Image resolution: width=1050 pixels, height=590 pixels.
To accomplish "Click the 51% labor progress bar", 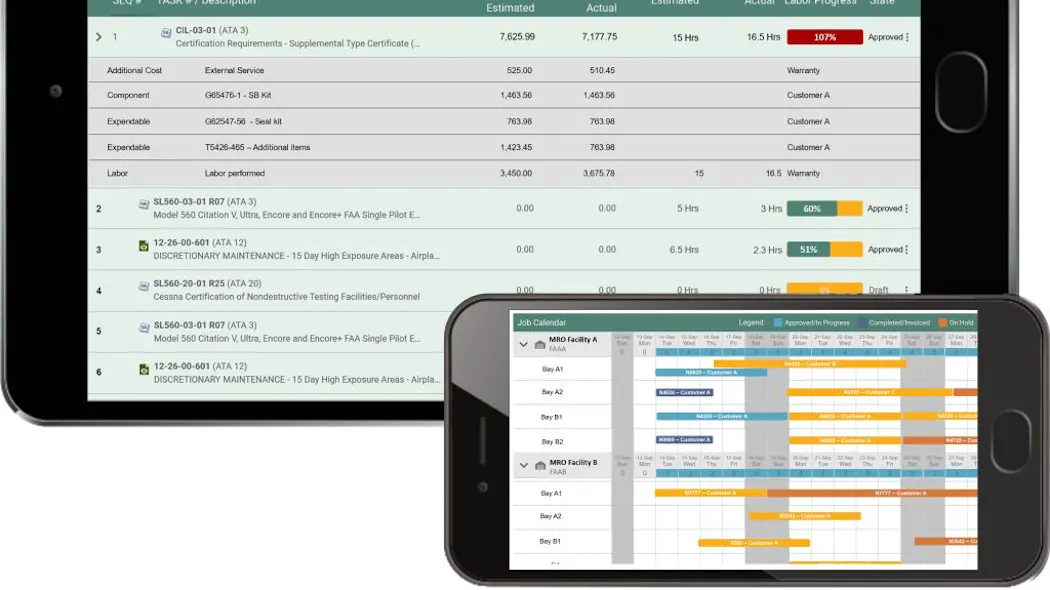I will coord(825,250).
